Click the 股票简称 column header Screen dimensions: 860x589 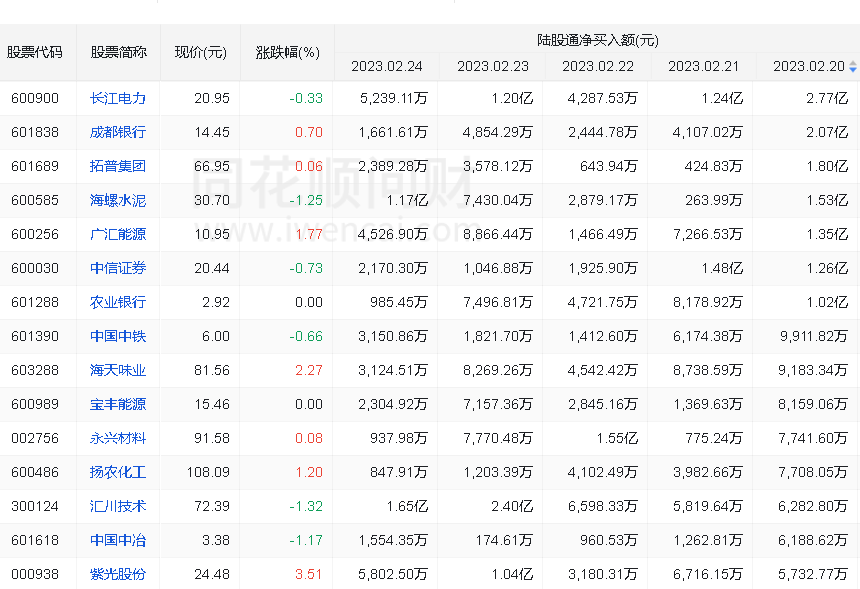coord(118,52)
